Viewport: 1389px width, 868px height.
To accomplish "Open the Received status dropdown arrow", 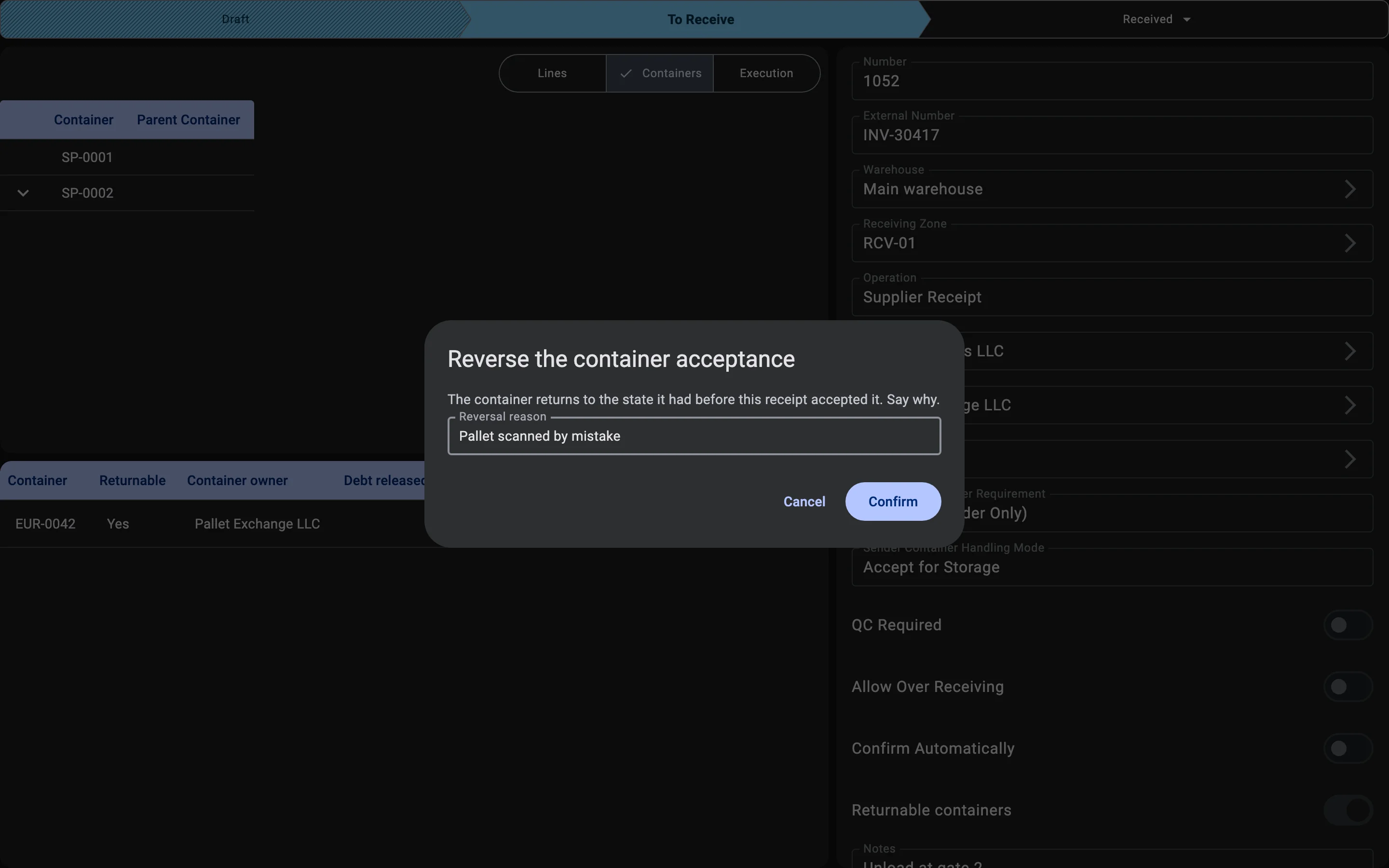I will (x=1186, y=19).
